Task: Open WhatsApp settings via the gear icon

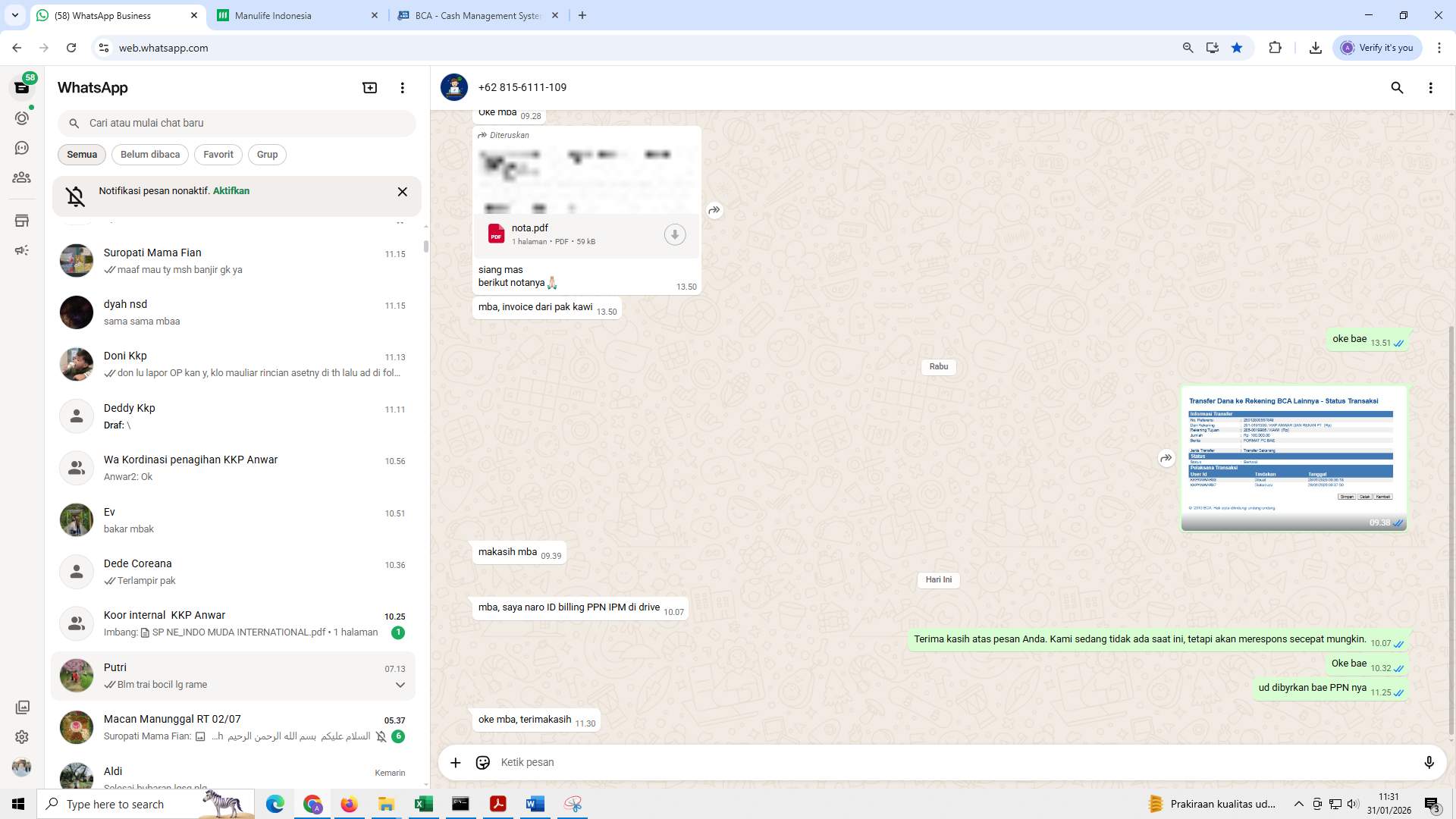Action: point(22,736)
